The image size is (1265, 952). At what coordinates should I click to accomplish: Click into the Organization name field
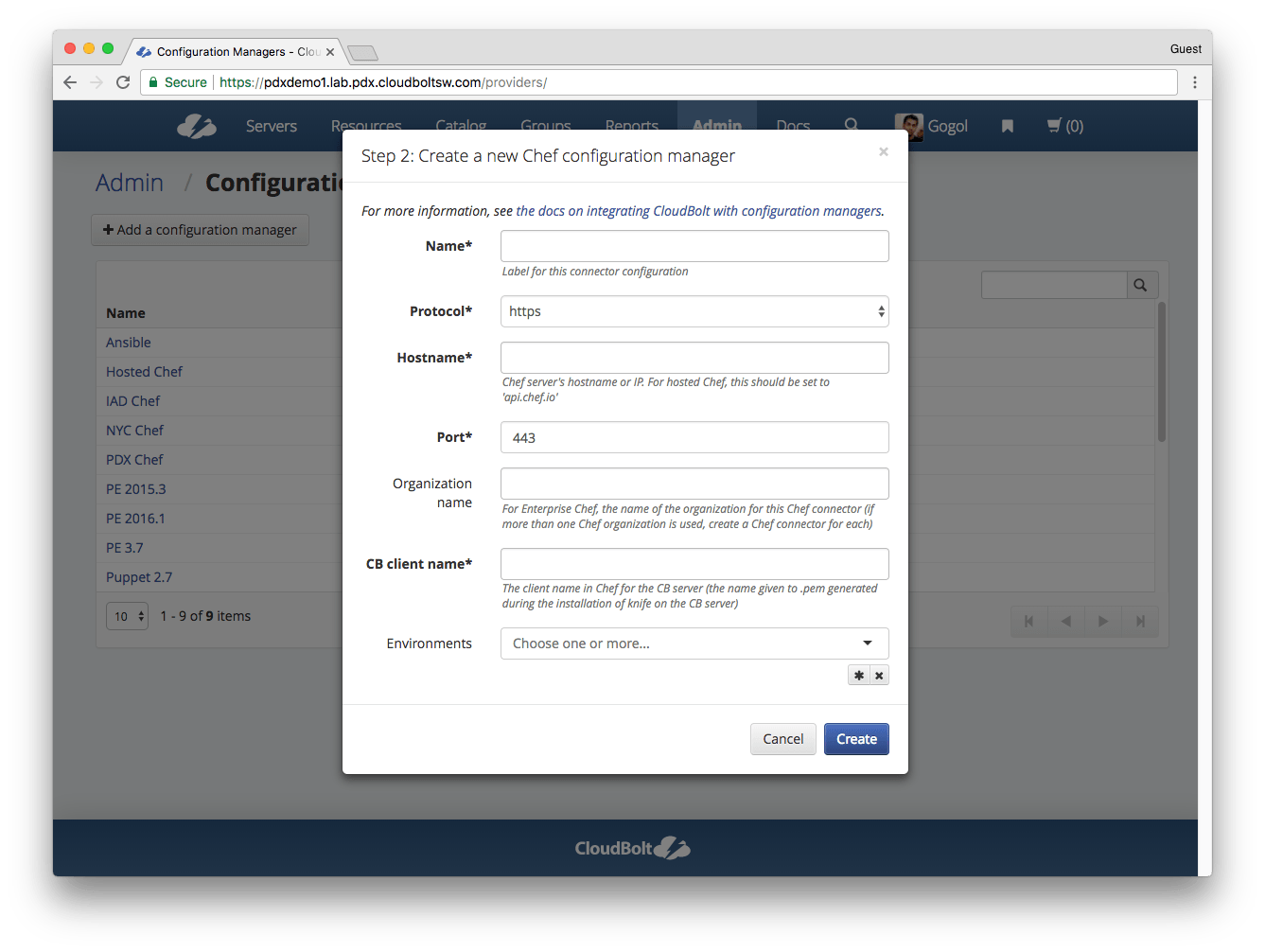[694, 484]
